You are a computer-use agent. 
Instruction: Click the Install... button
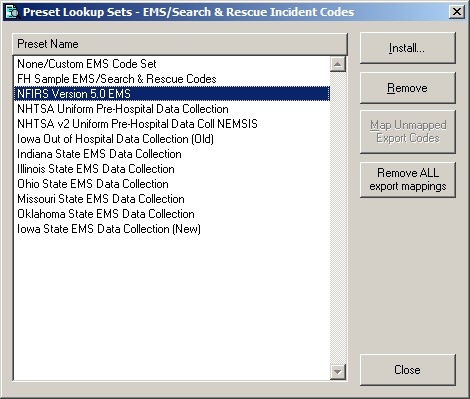408,48
